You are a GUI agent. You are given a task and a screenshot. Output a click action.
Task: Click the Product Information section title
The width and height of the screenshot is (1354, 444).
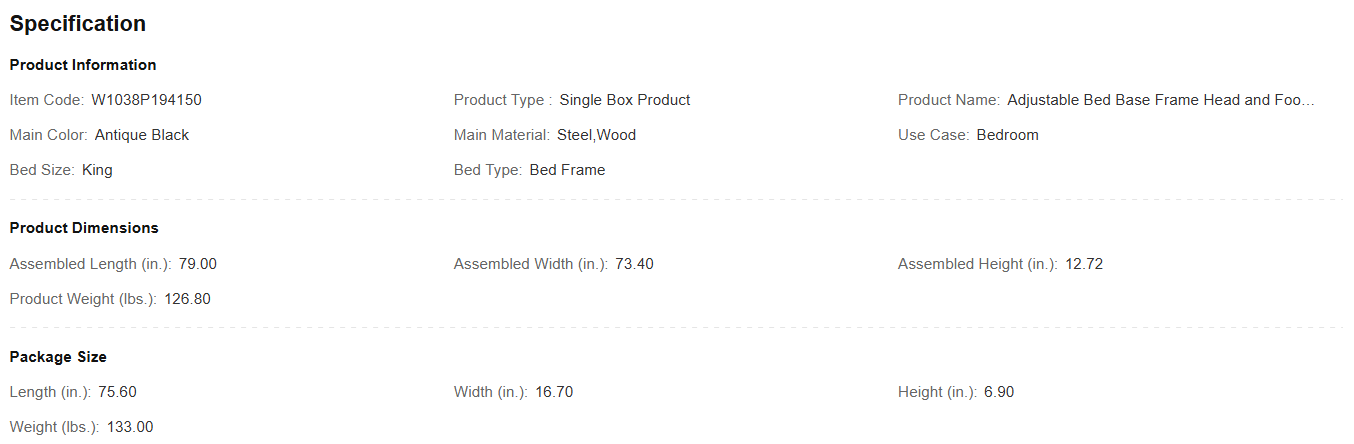(x=83, y=65)
